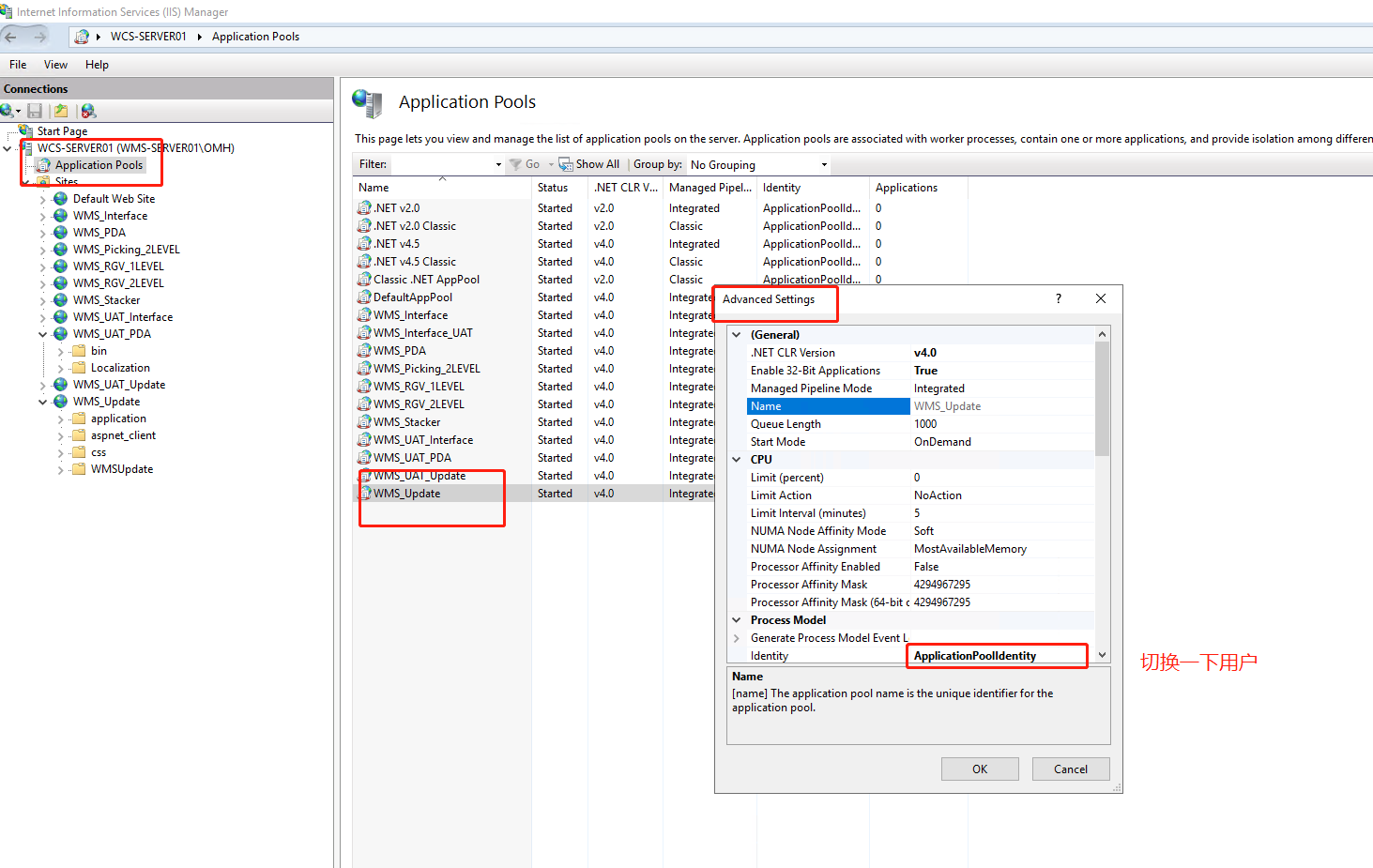
Task: Click the Status column header
Action: tap(559, 188)
